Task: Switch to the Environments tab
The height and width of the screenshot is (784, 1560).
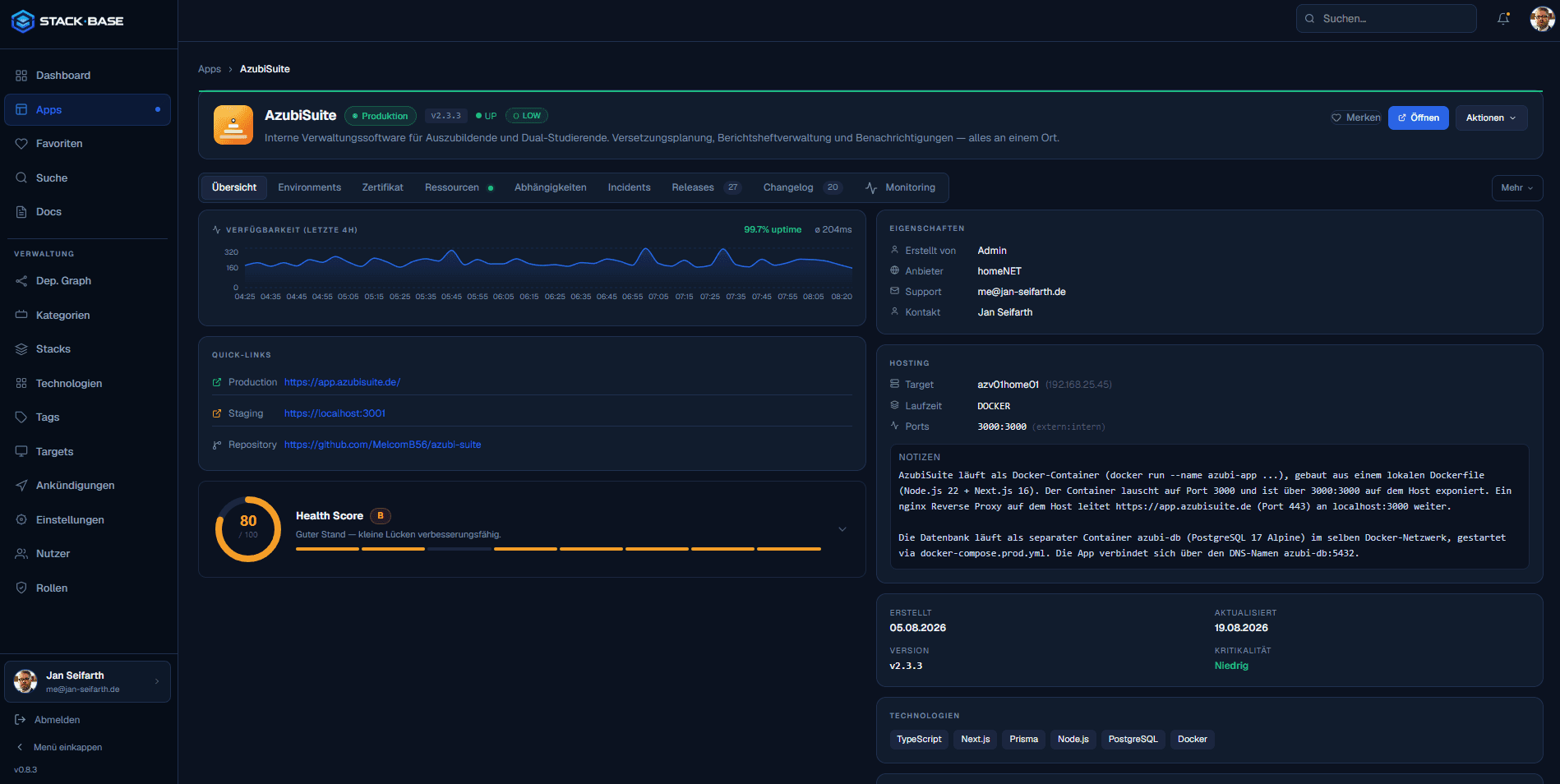Action: coord(309,187)
